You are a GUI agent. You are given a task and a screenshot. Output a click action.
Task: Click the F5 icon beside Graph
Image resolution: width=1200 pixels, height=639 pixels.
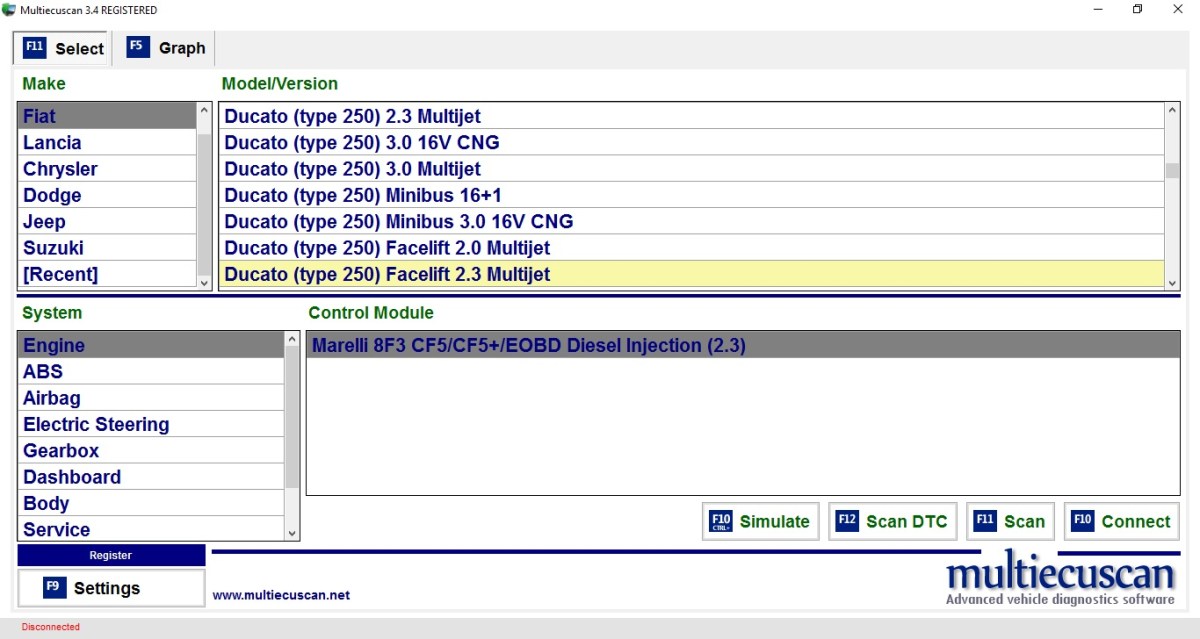(x=138, y=47)
